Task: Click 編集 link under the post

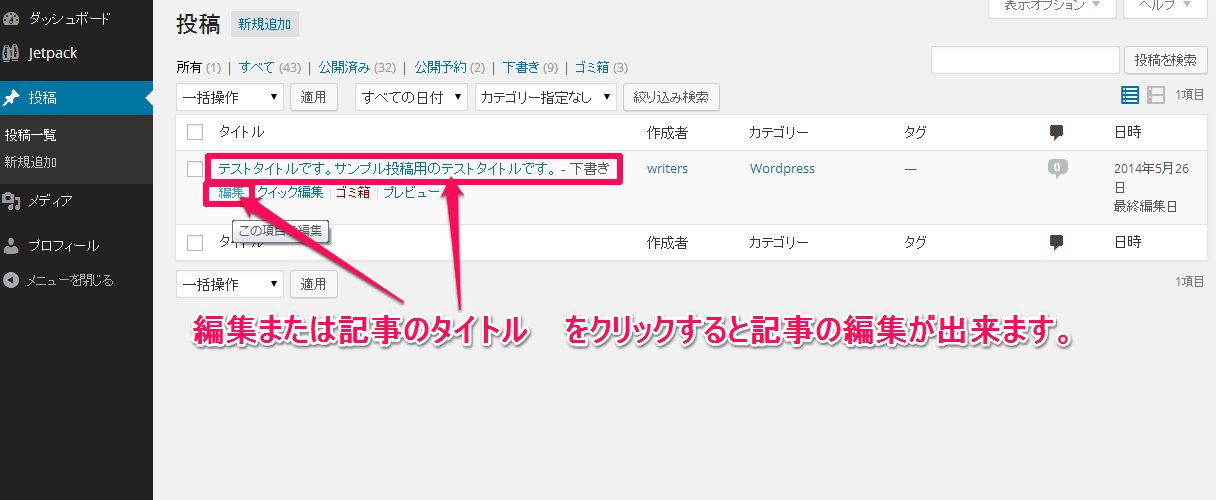Action: [x=231, y=192]
